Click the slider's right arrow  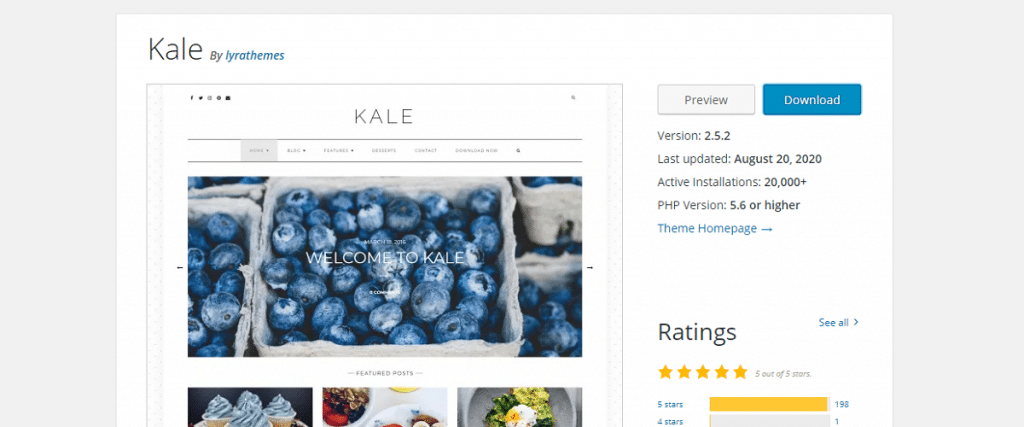pyautogui.click(x=590, y=268)
